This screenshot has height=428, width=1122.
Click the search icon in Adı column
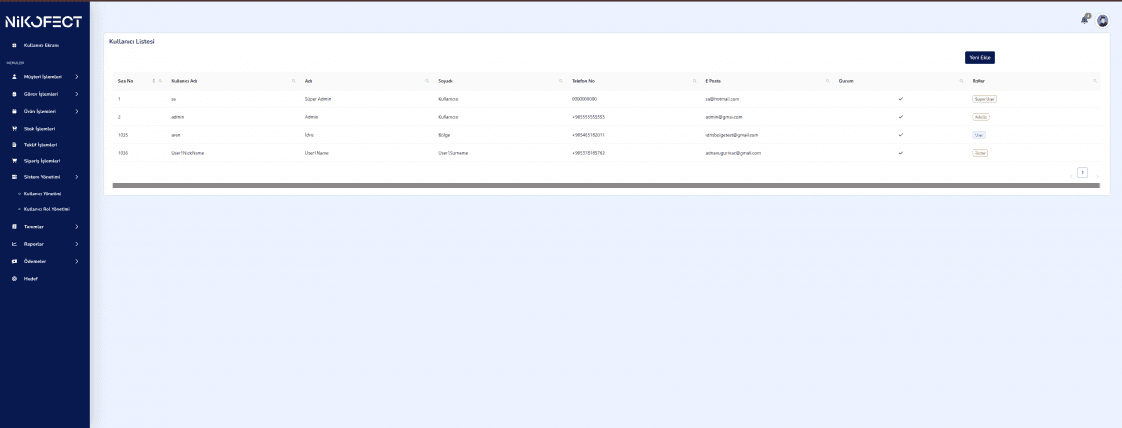tap(427, 81)
